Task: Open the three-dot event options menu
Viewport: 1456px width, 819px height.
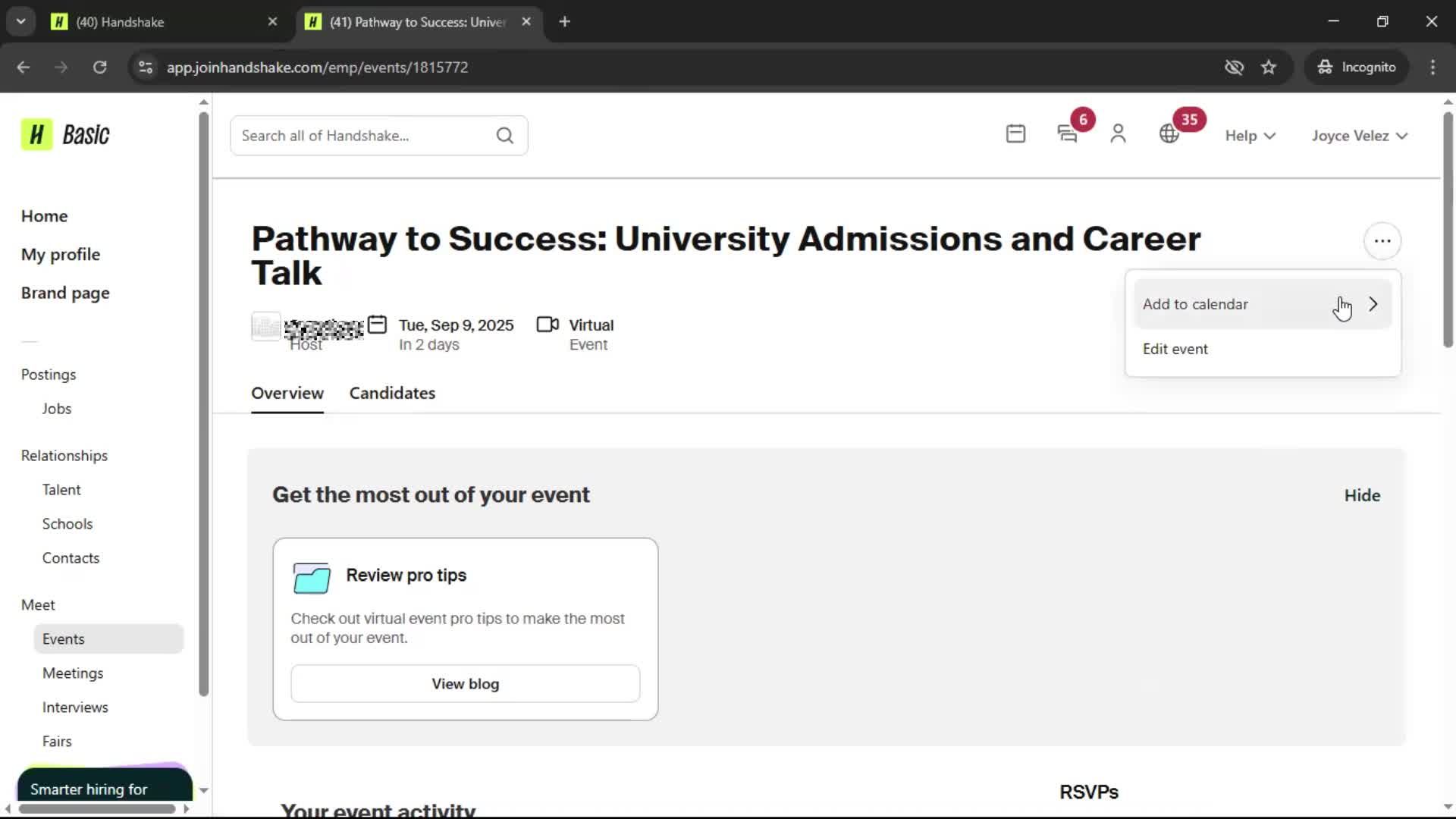Action: 1382,241
